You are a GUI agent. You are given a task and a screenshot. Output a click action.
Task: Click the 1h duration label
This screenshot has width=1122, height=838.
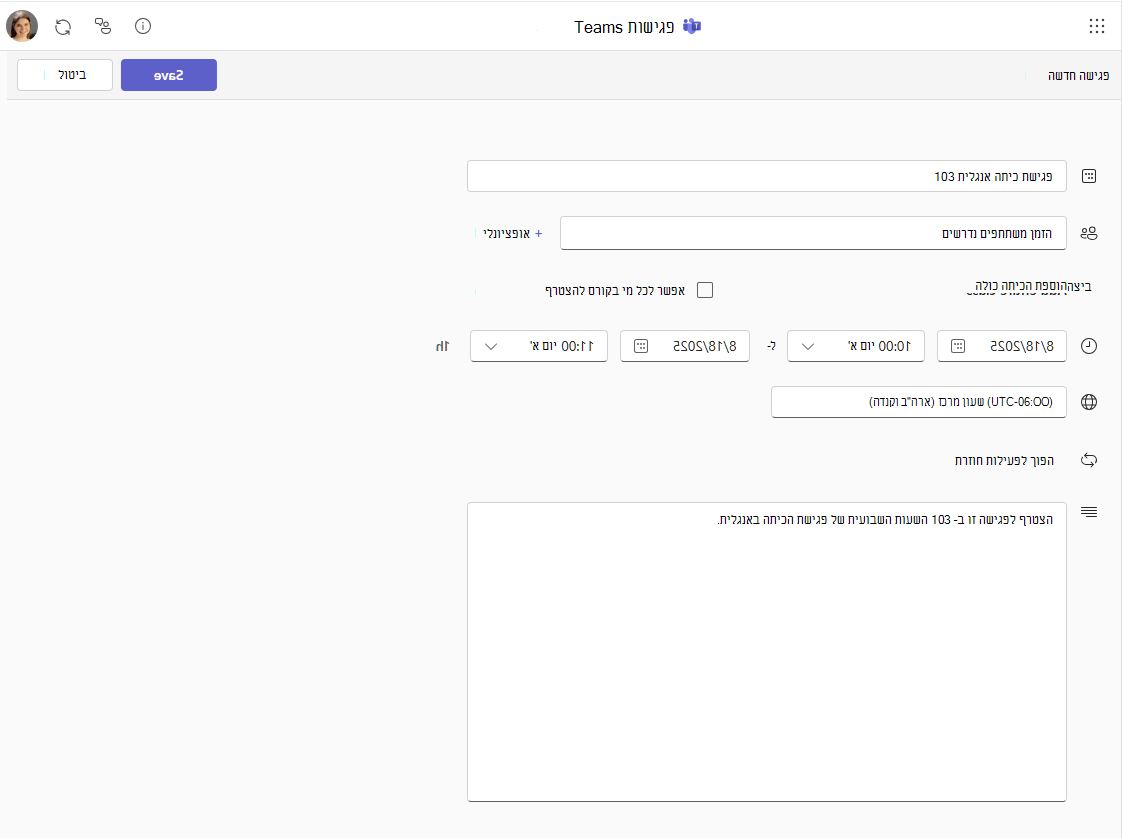[443, 346]
